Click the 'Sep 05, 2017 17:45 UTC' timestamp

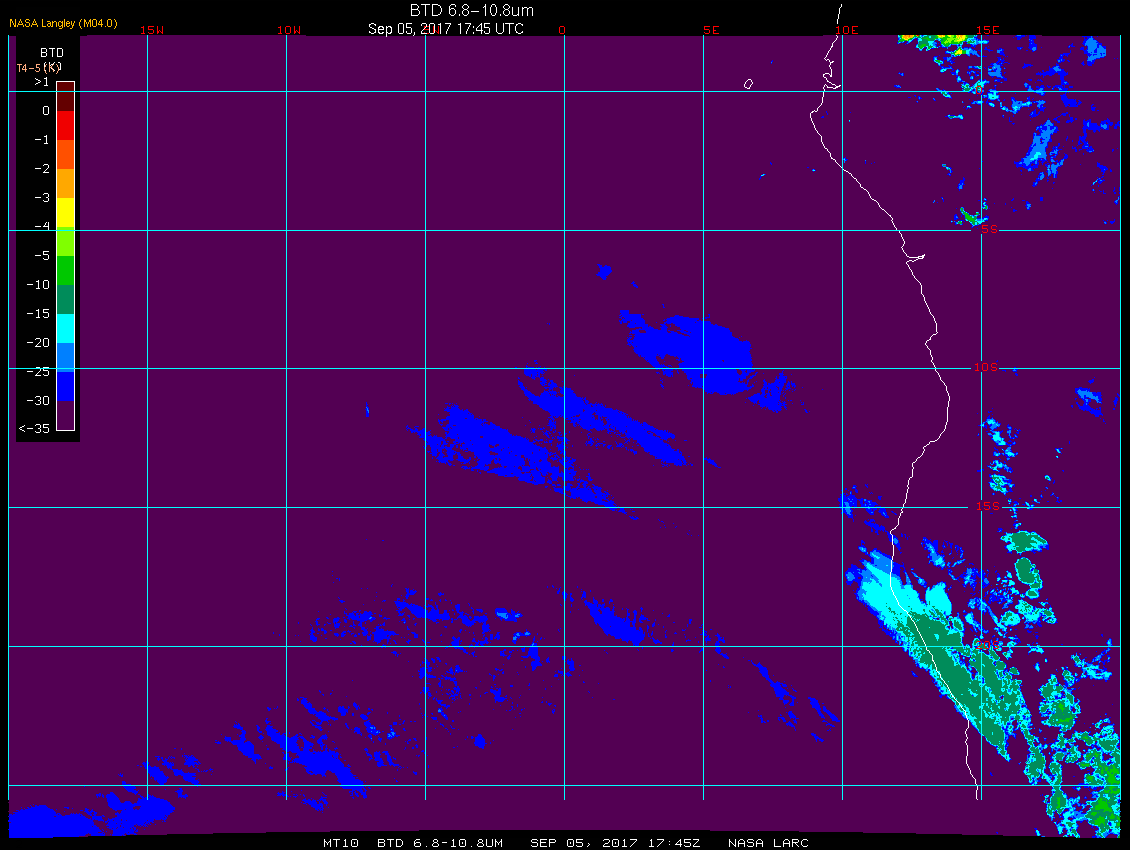445,29
